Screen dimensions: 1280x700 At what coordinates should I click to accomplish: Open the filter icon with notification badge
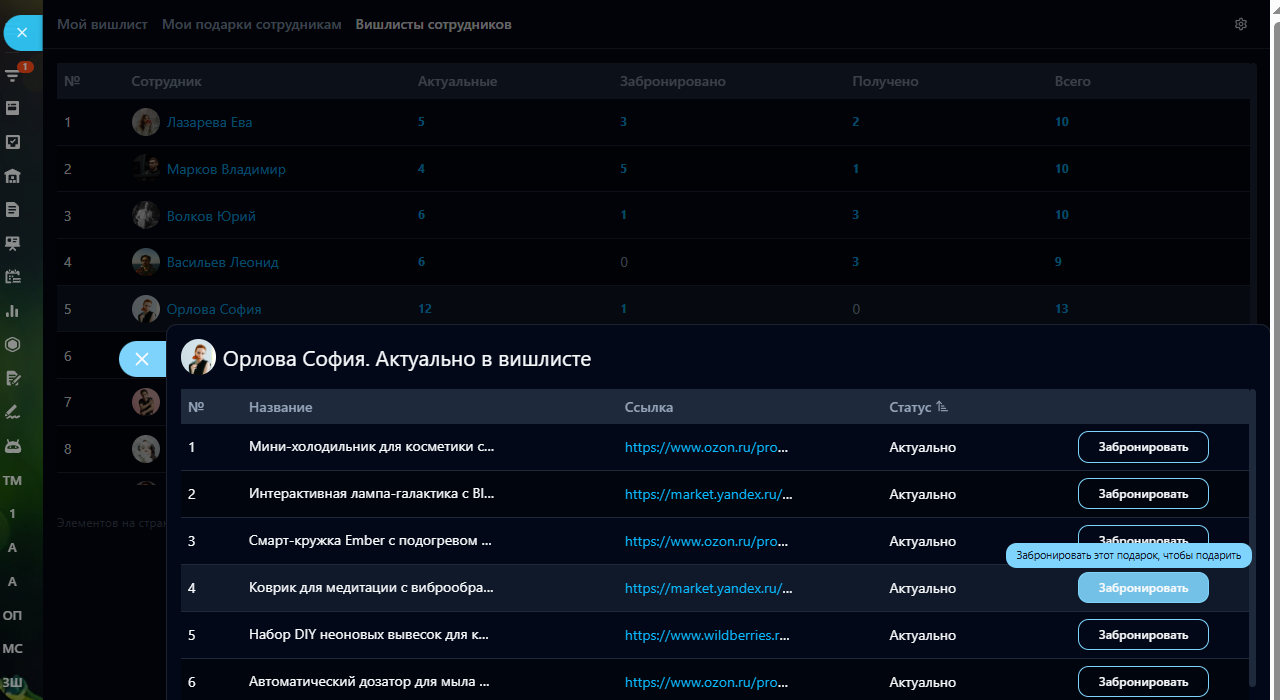13,75
